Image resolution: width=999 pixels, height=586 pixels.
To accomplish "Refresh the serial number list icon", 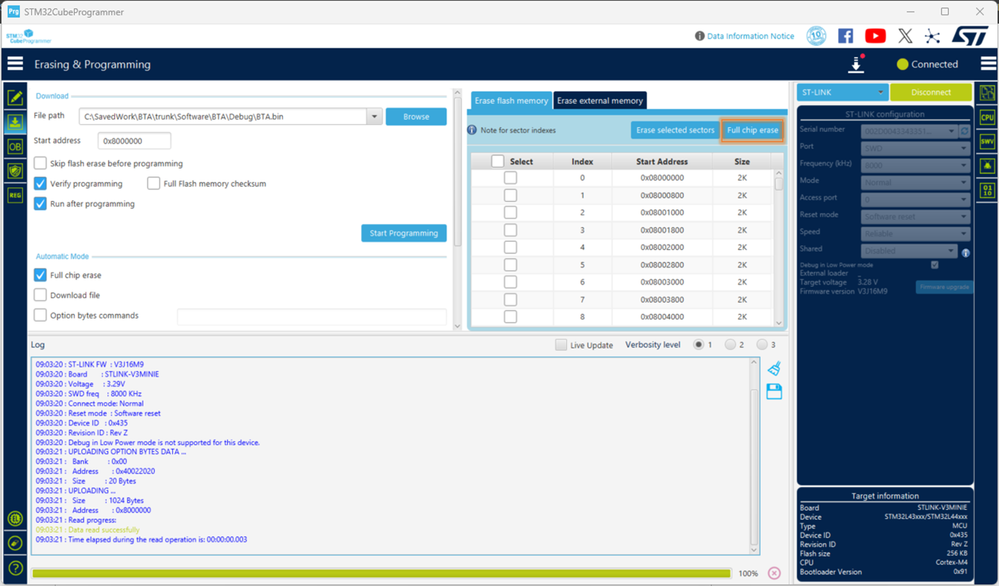I will click(x=965, y=131).
